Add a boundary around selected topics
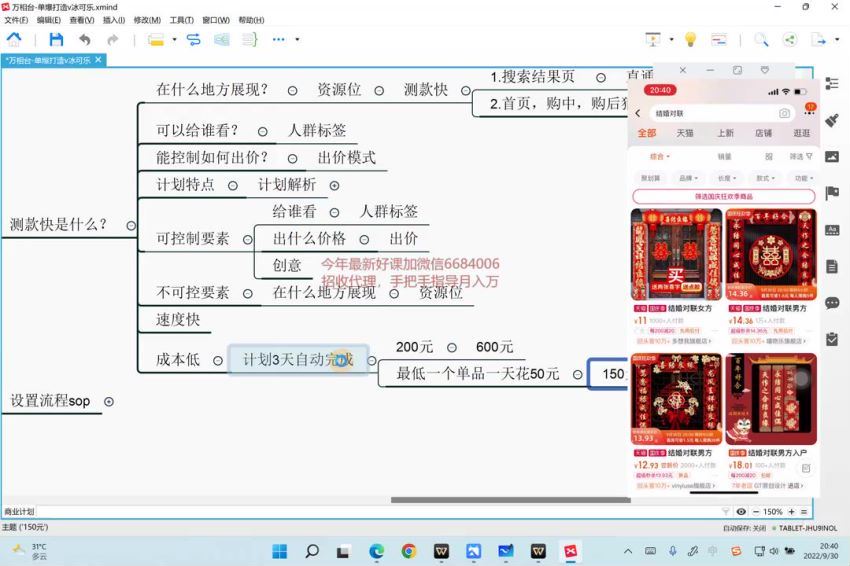Screen dimensions: 850x566 pyautogui.click(x=222, y=39)
